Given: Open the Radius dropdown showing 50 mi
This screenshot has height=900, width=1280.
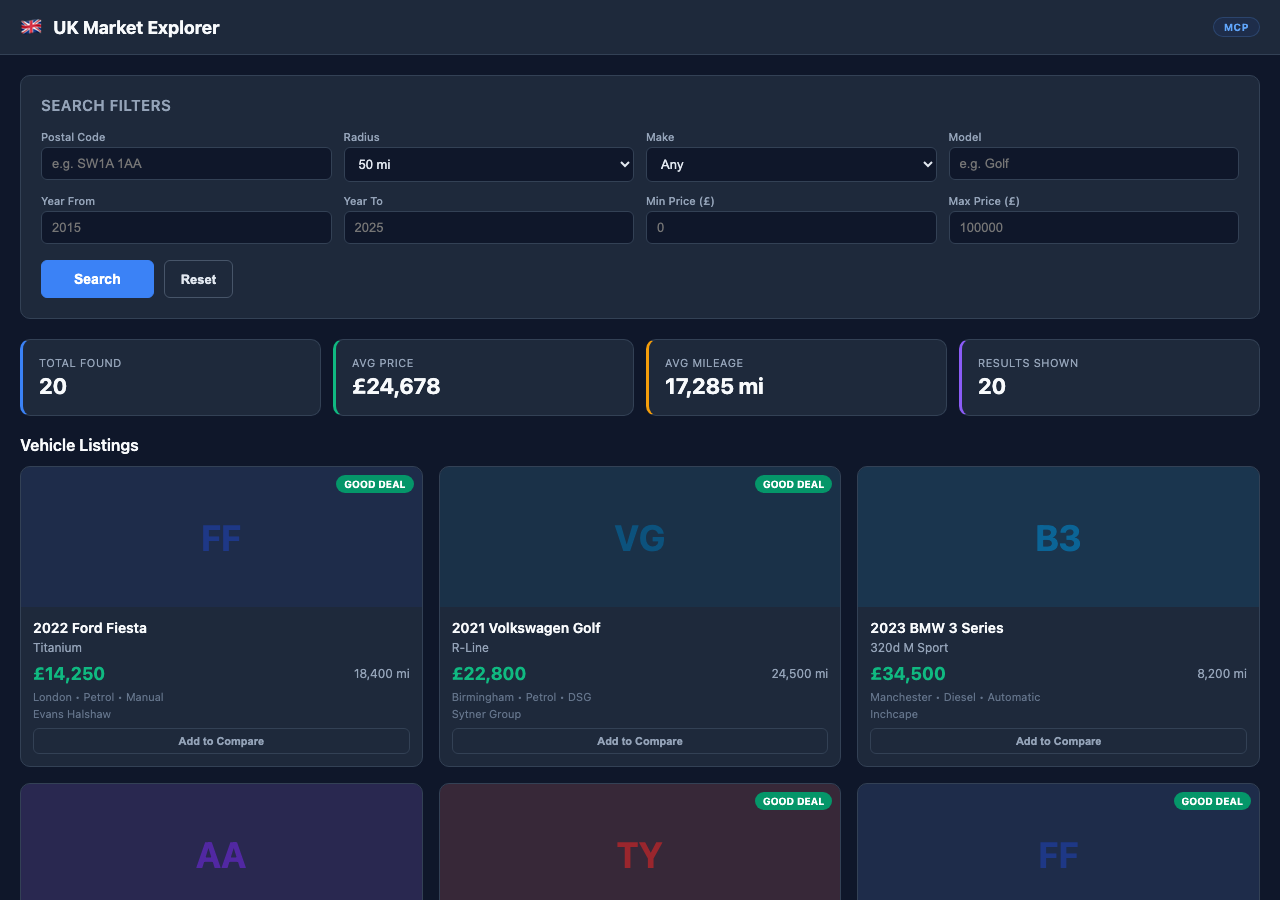Looking at the screenshot, I should click(x=488, y=164).
